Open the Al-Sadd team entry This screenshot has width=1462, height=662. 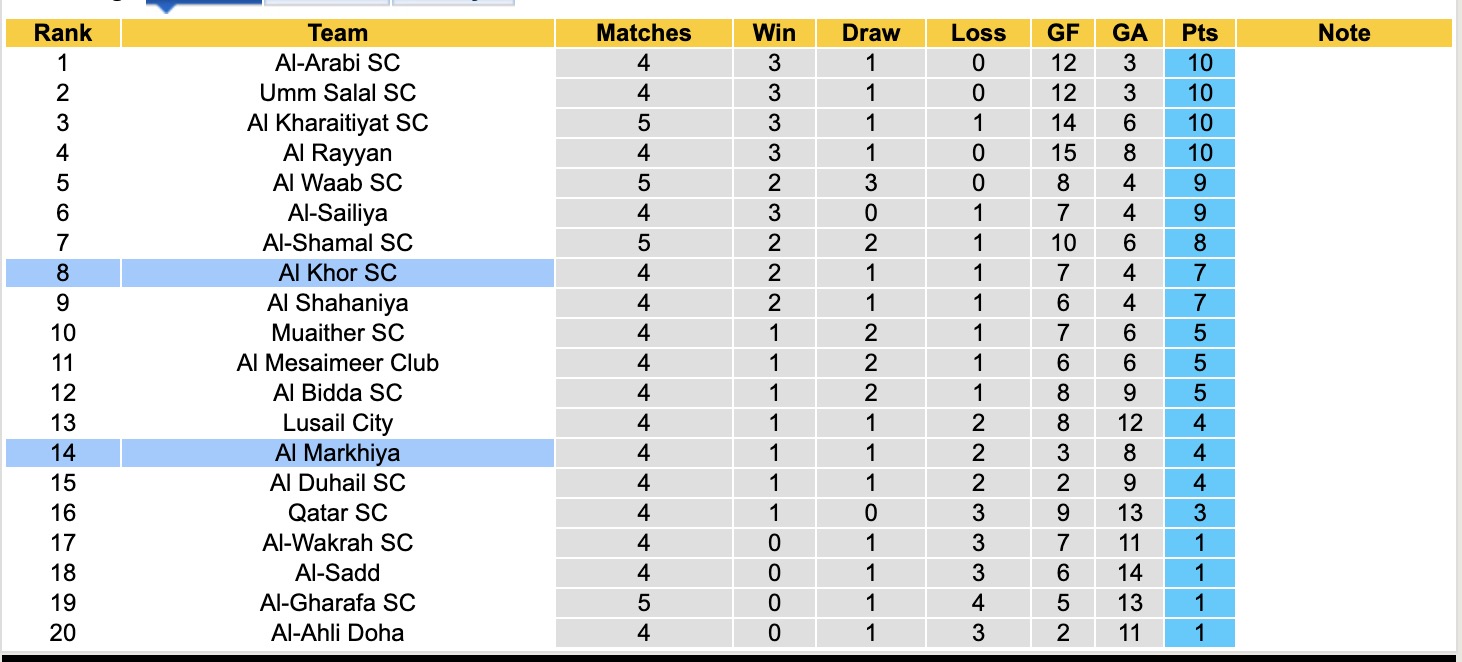point(337,573)
